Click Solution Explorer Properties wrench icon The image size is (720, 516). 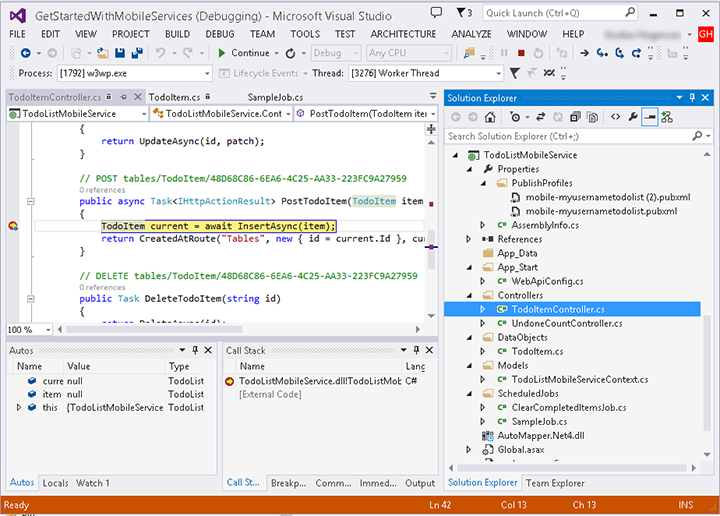click(x=633, y=117)
